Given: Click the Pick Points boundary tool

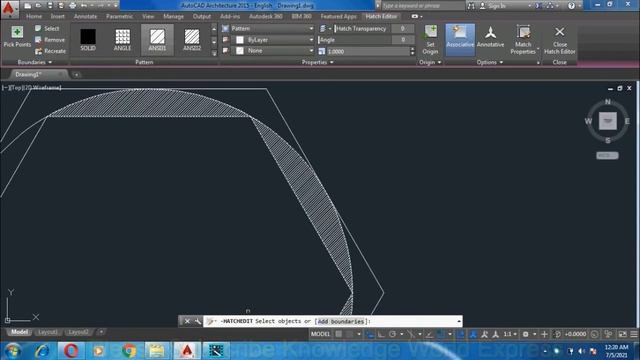Looking at the screenshot, I should click(x=17, y=37).
